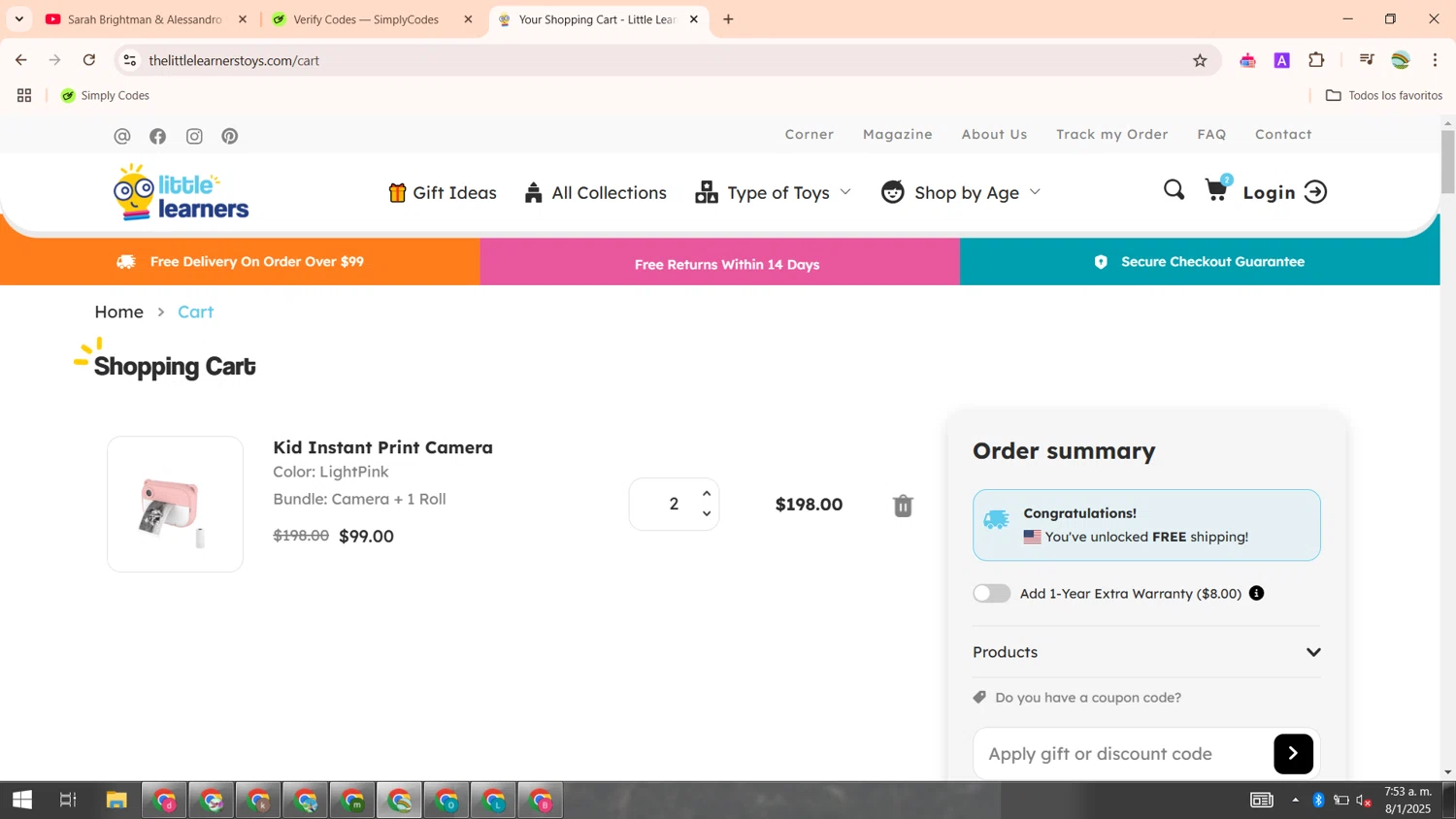Go to Home in the breadcrumb

(118, 311)
